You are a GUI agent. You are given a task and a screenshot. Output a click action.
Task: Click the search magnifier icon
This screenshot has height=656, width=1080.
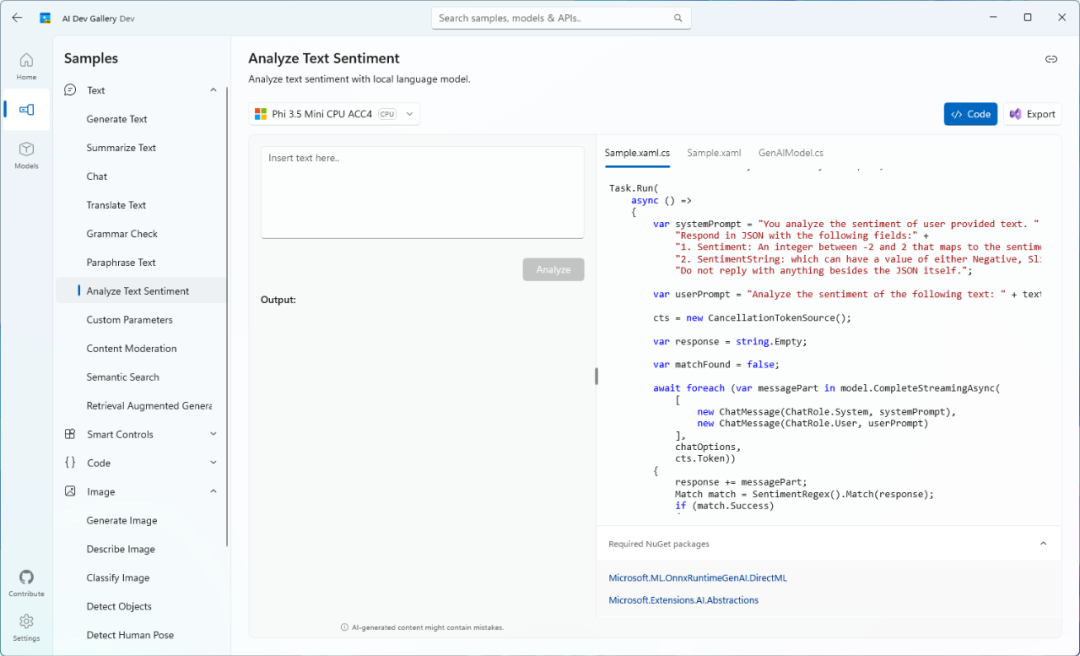pyautogui.click(x=678, y=18)
